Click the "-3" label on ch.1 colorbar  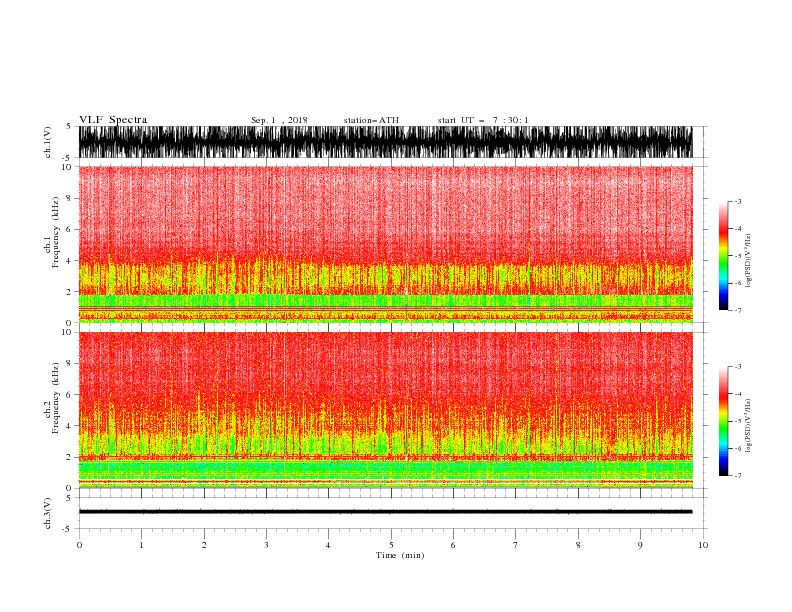(x=738, y=201)
